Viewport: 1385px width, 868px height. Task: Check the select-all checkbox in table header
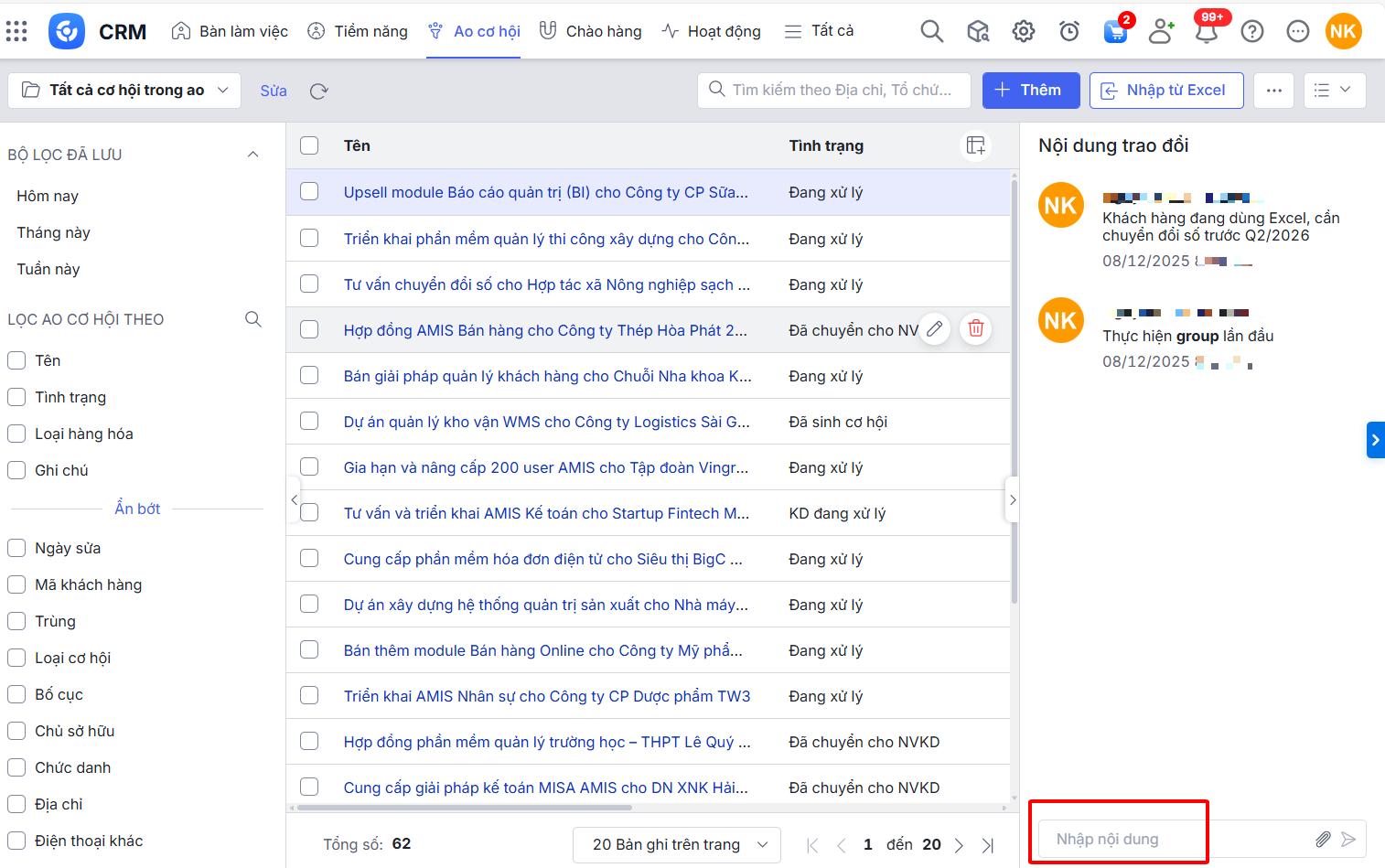tap(309, 145)
